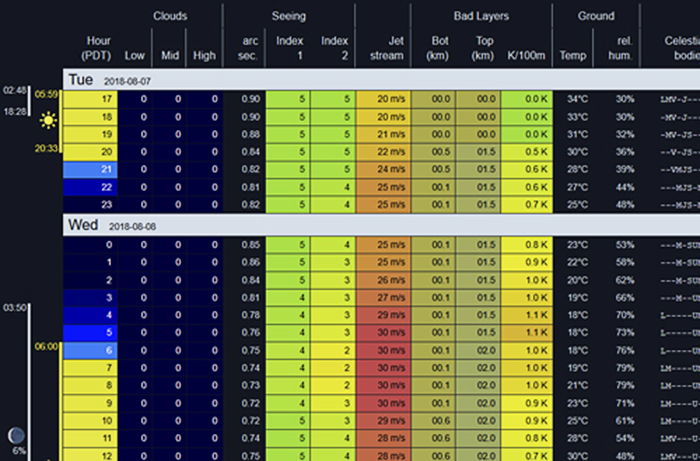Click the 6% moon illumination value
Image resolution: width=700 pixels, height=461 pixels.
(x=19, y=451)
